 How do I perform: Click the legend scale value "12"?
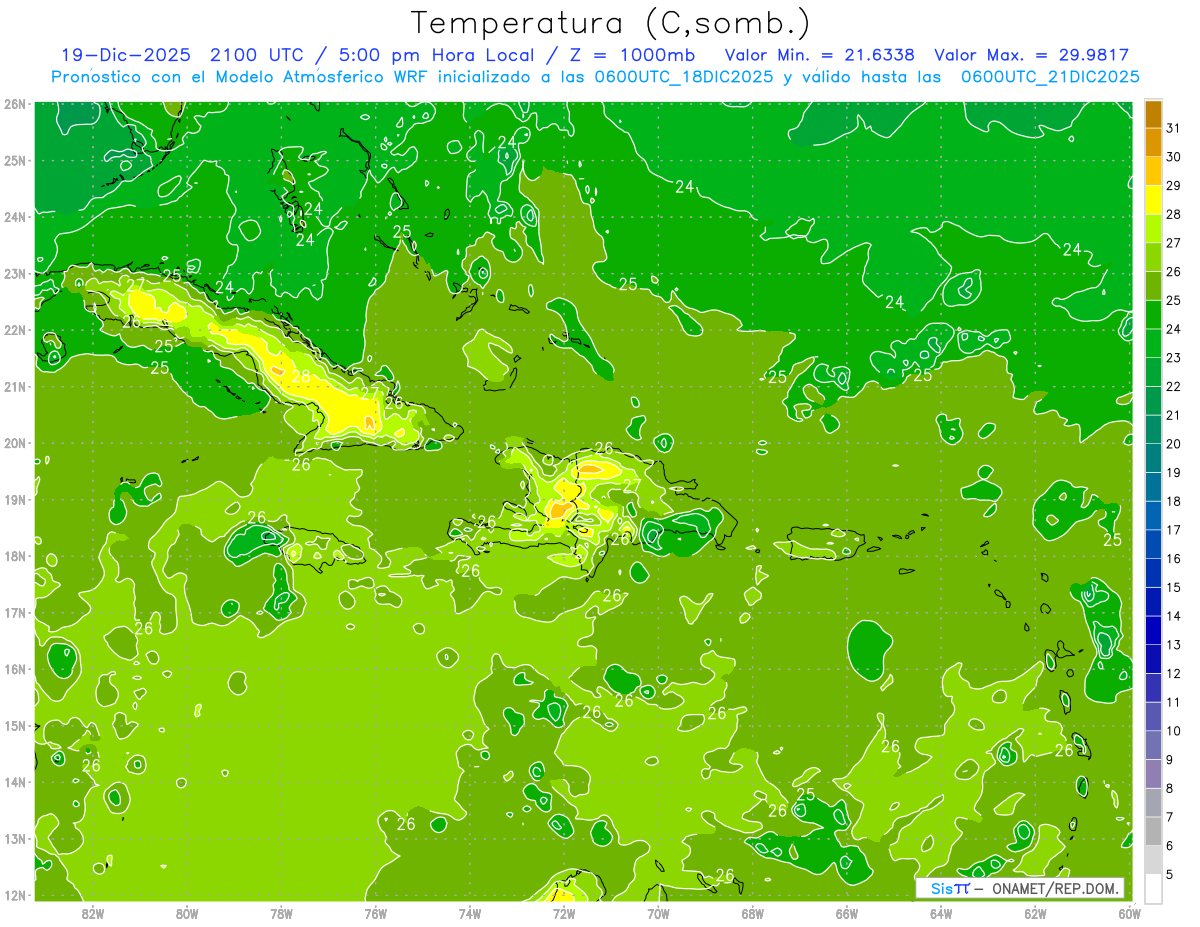[x=1174, y=674]
